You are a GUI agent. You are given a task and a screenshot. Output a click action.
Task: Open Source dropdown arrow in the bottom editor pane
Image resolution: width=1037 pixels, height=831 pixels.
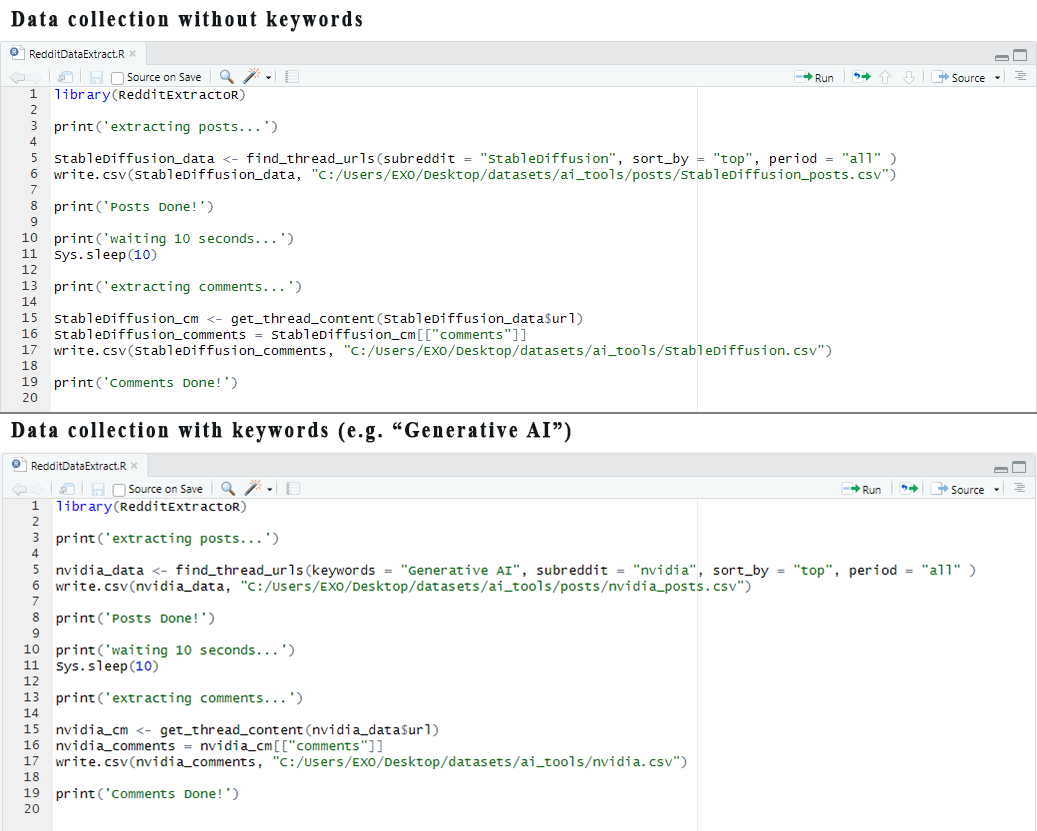(996, 490)
